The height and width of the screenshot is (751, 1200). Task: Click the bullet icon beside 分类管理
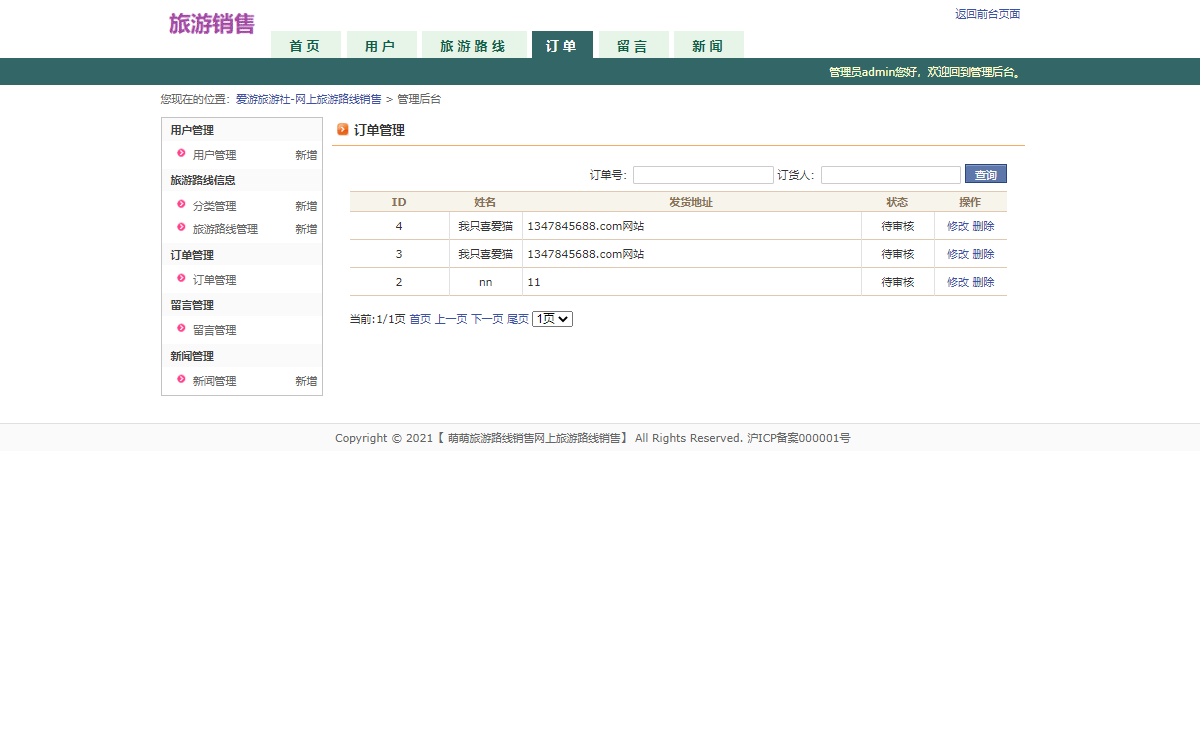[x=181, y=205]
